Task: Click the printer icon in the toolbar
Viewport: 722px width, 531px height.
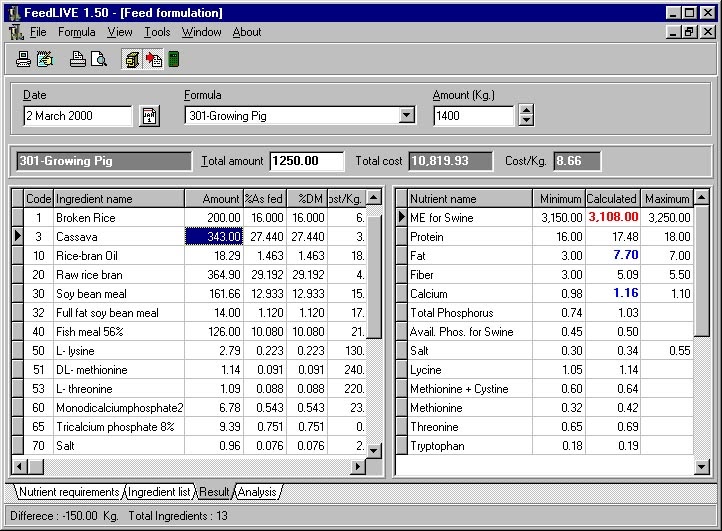Action: coord(77,59)
